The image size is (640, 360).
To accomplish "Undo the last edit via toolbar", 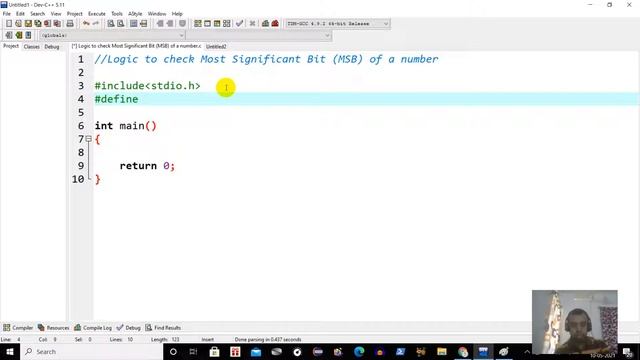I will pyautogui.click(x=86, y=24).
